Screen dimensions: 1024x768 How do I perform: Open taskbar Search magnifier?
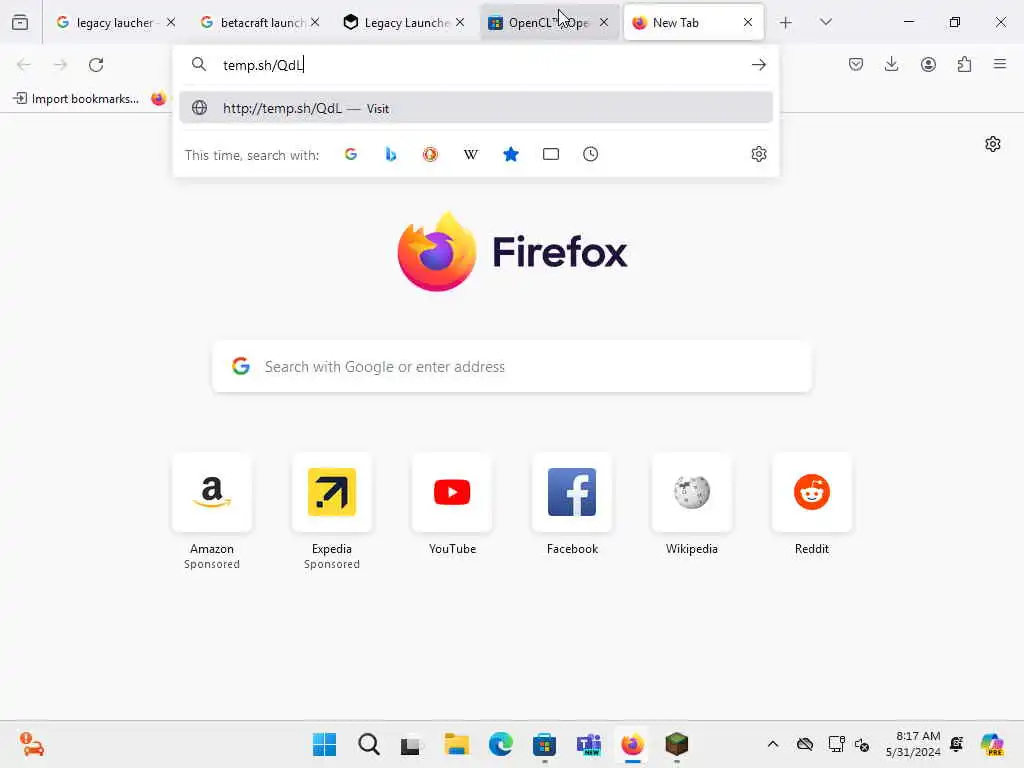(x=369, y=744)
